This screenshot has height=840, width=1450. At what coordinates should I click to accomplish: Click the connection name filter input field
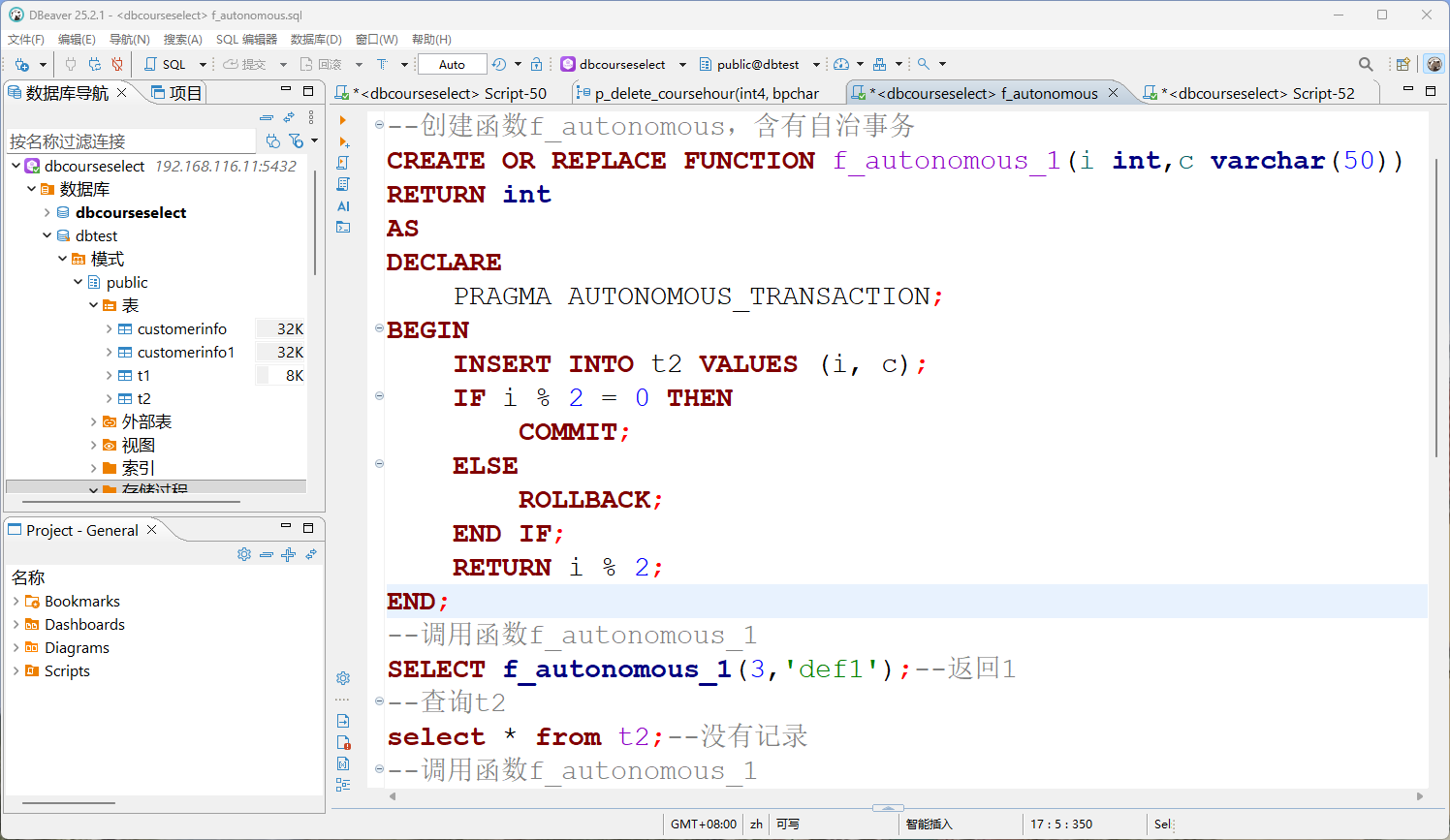point(131,141)
